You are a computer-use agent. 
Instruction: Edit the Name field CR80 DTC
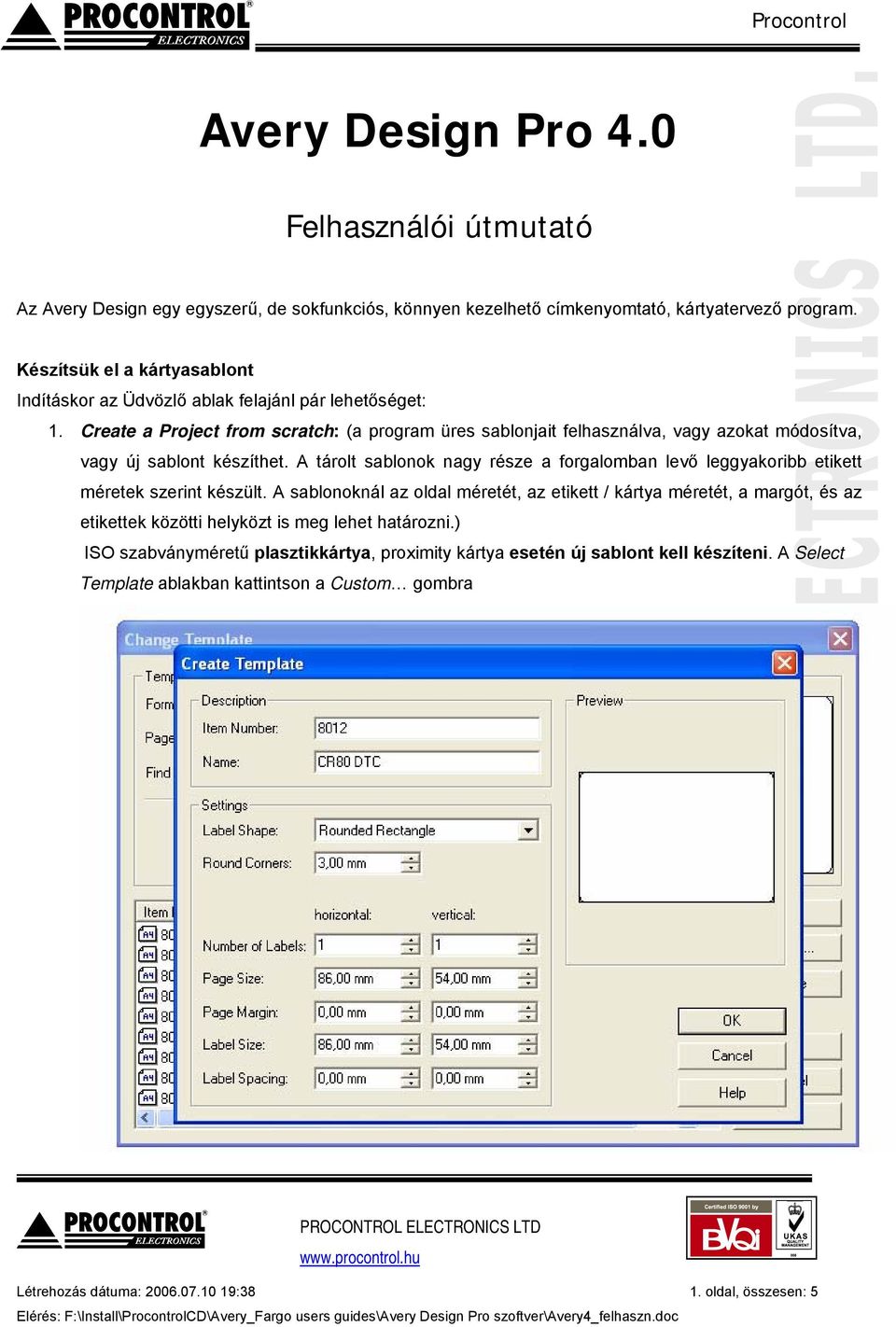pos(427,761)
